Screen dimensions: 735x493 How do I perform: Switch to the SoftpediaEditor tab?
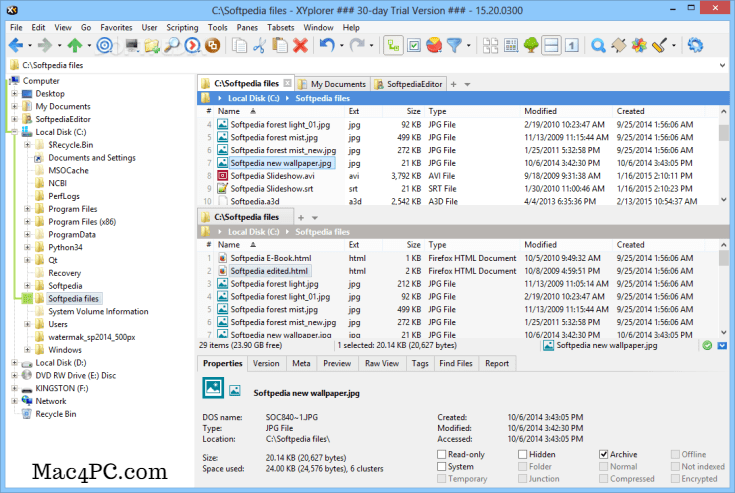(x=409, y=84)
